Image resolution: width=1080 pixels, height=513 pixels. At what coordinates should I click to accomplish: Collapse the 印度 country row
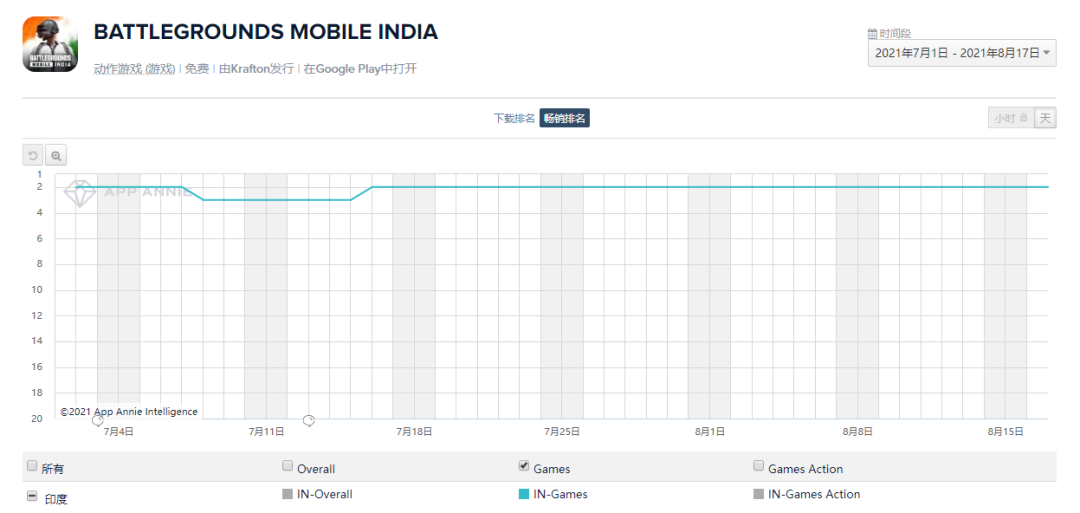pos(32,497)
